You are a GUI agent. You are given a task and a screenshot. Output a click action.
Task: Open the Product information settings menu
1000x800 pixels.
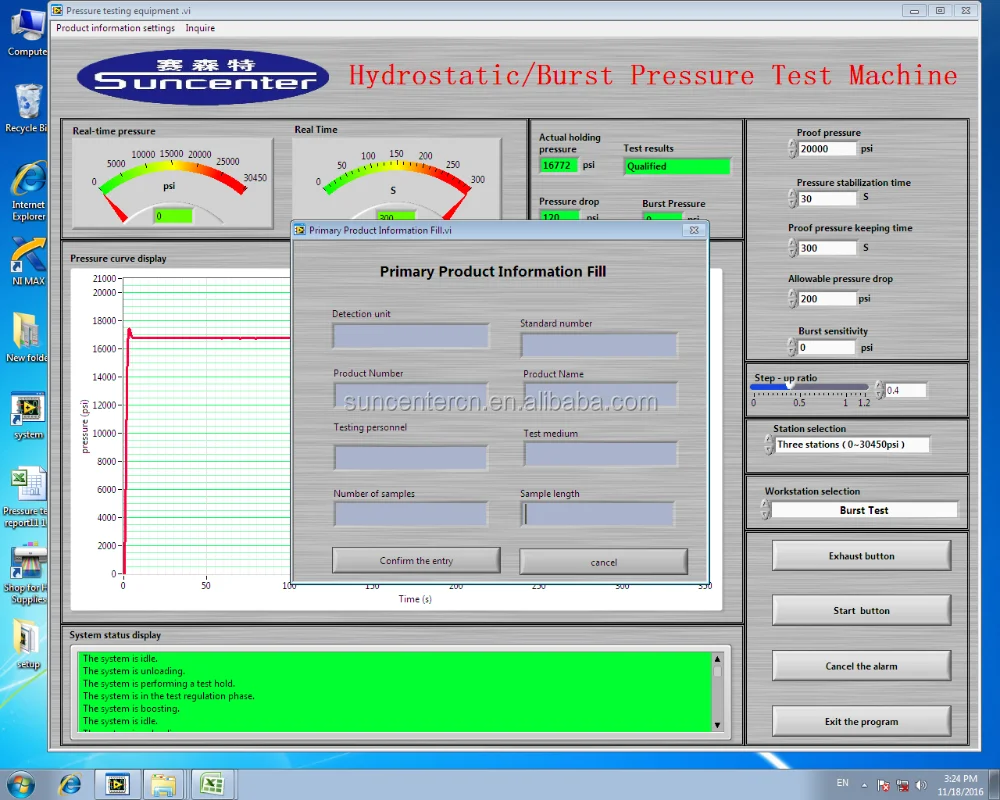[115, 28]
